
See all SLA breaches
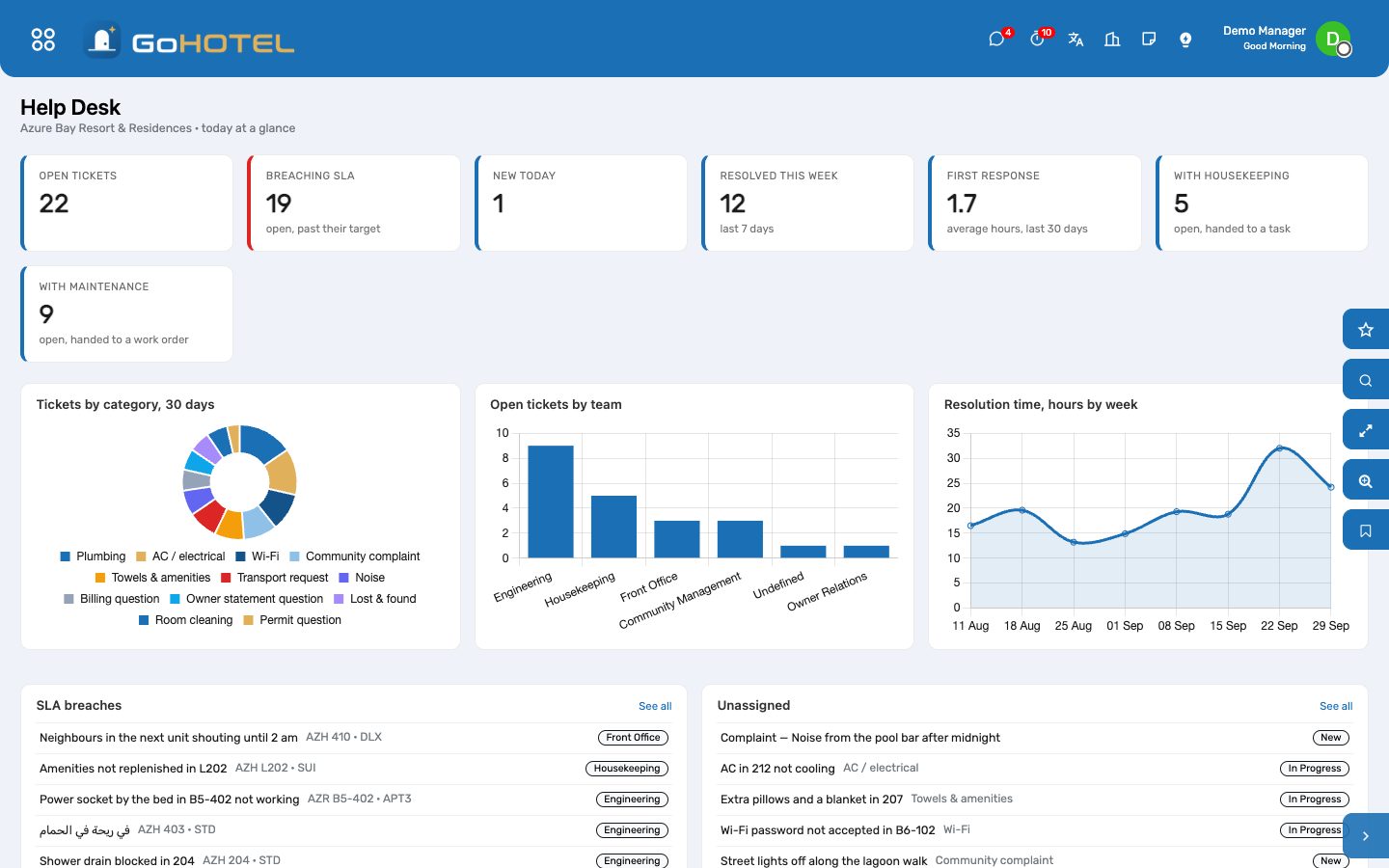655,706
